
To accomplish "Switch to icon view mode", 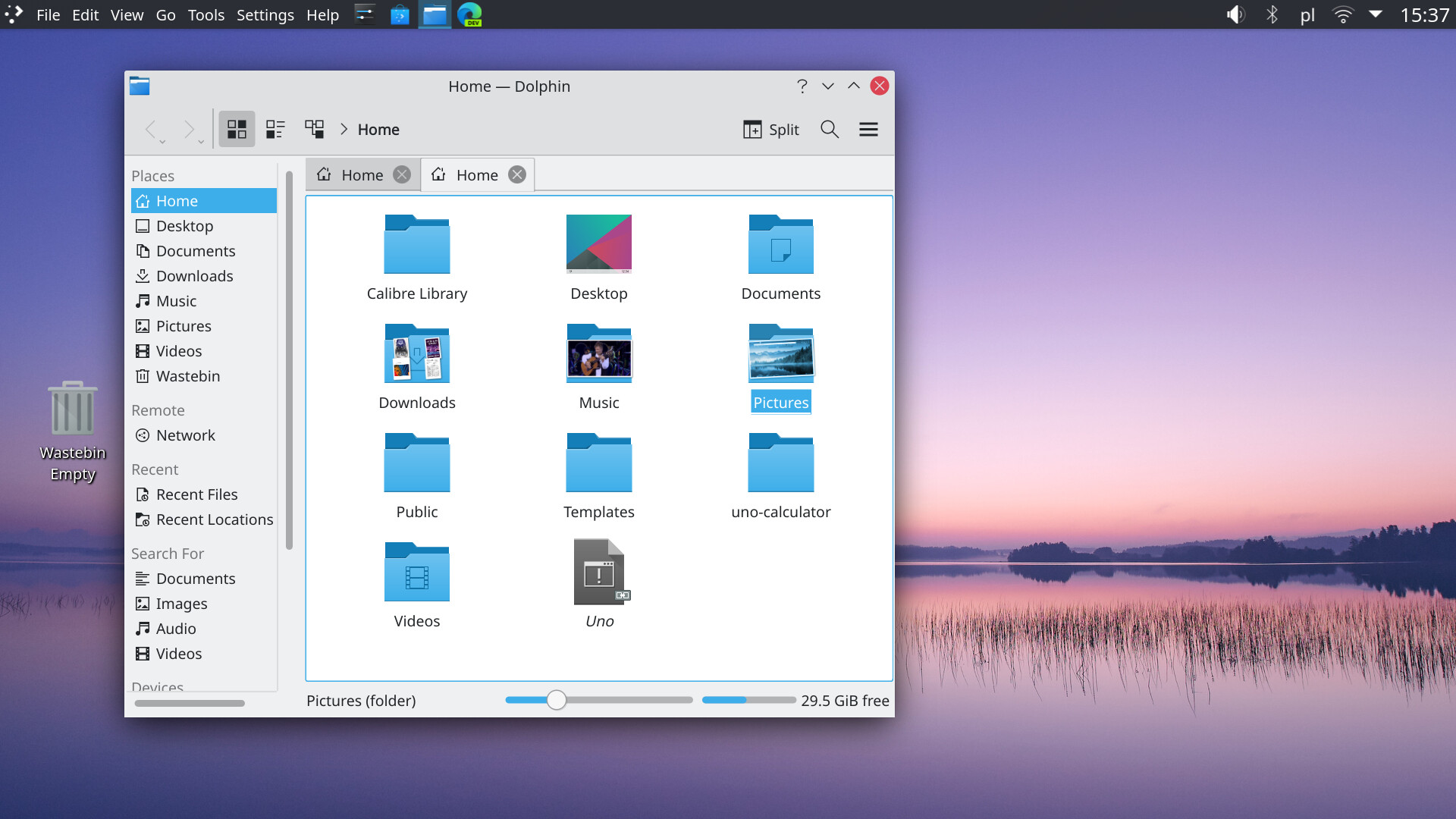I will pyautogui.click(x=236, y=128).
